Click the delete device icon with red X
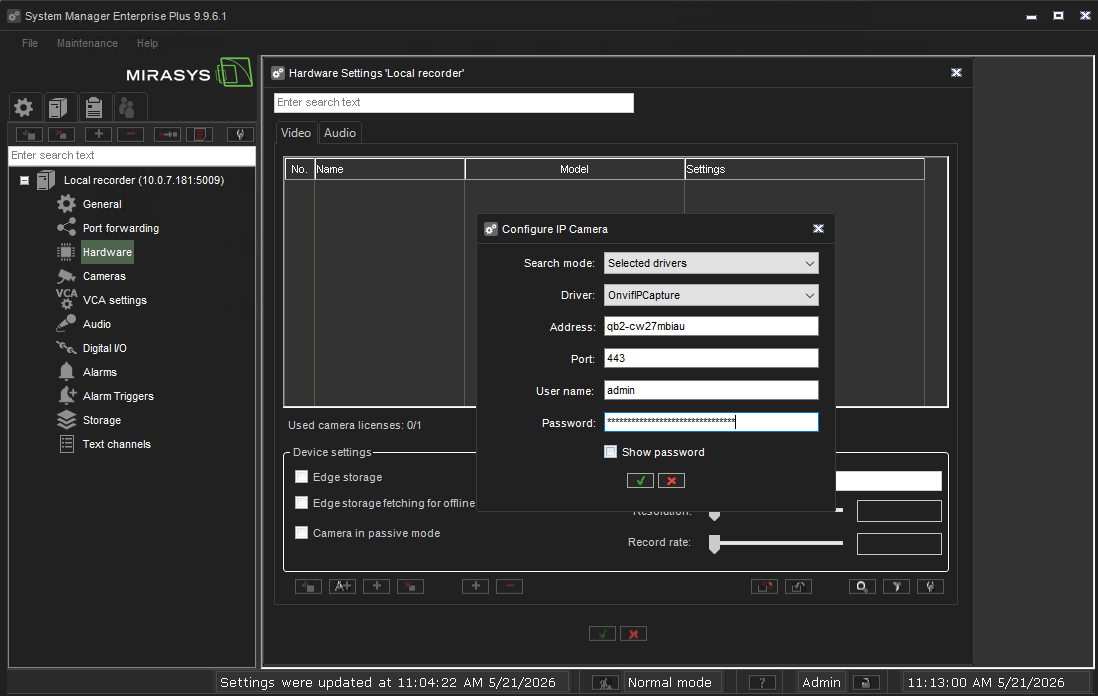The image size is (1098, 696). tap(410, 586)
